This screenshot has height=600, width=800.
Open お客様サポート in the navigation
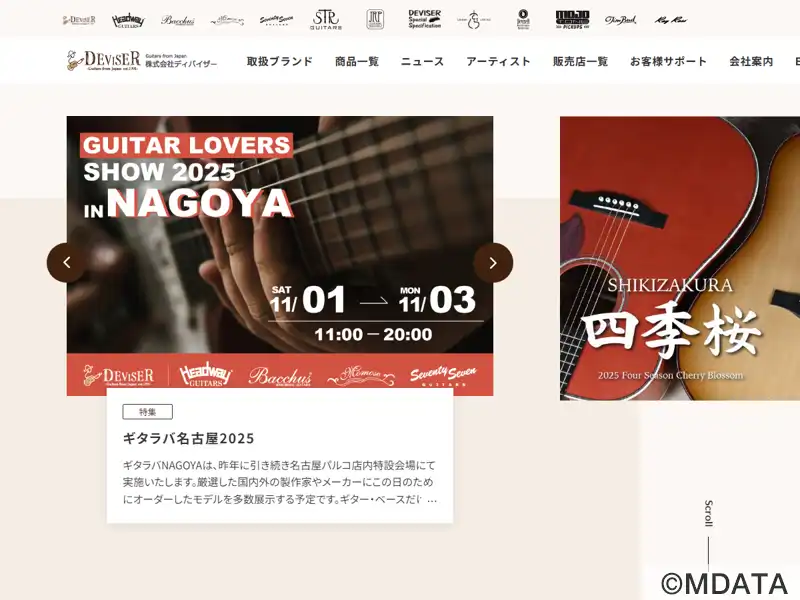coord(668,62)
